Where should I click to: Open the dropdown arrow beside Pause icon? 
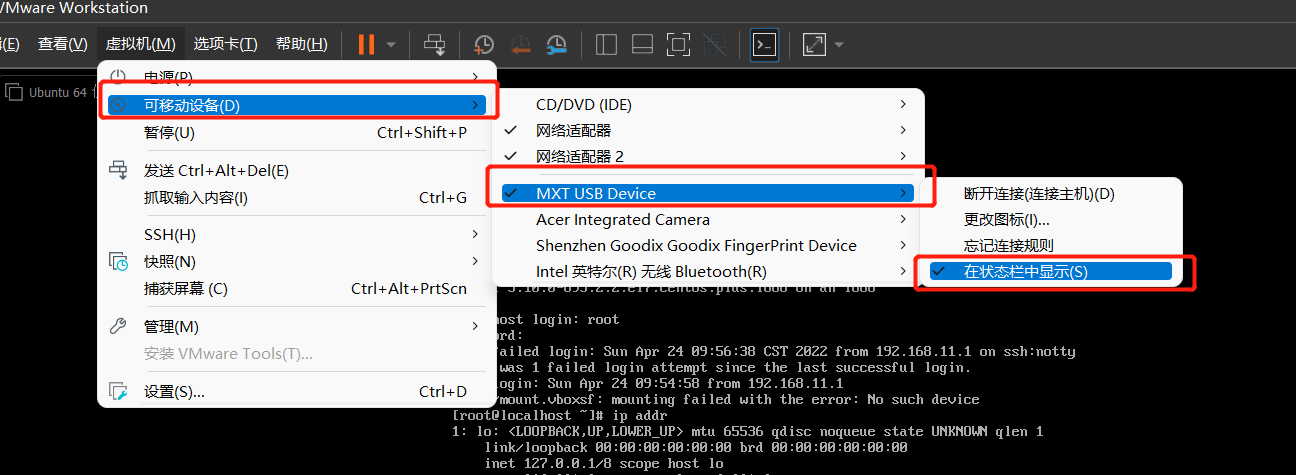pos(391,45)
